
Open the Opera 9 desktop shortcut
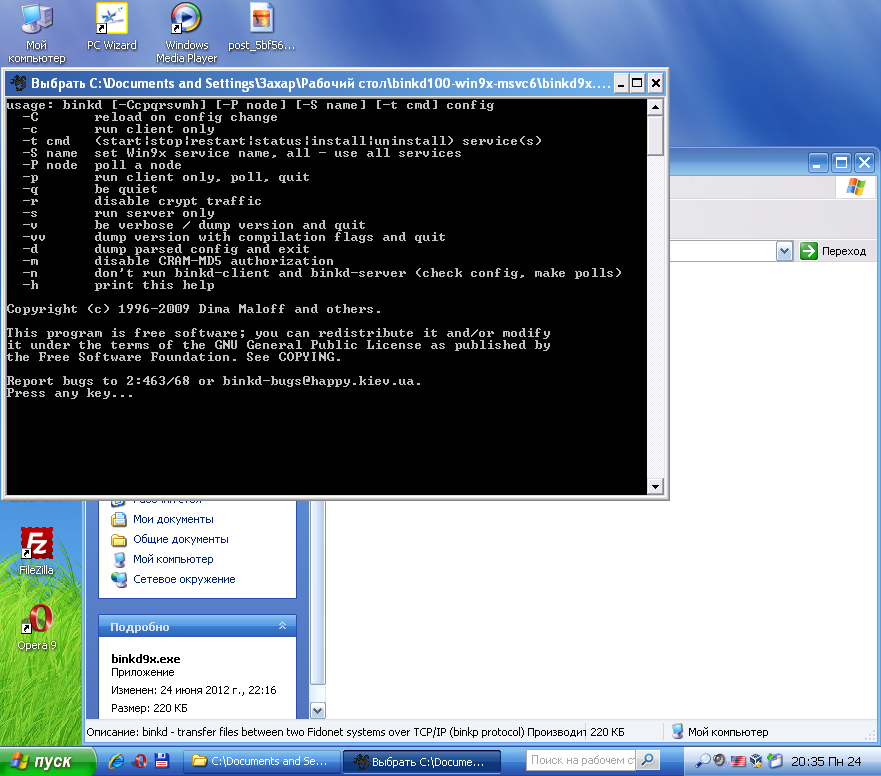(37, 626)
